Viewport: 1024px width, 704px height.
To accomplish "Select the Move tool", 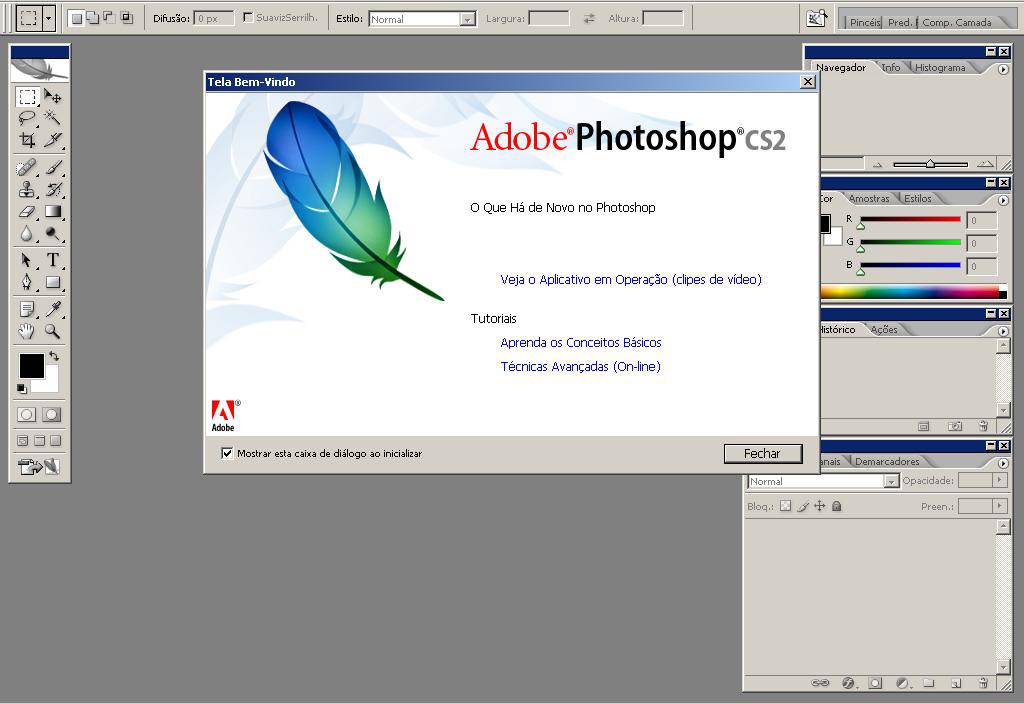I will click(x=52, y=97).
